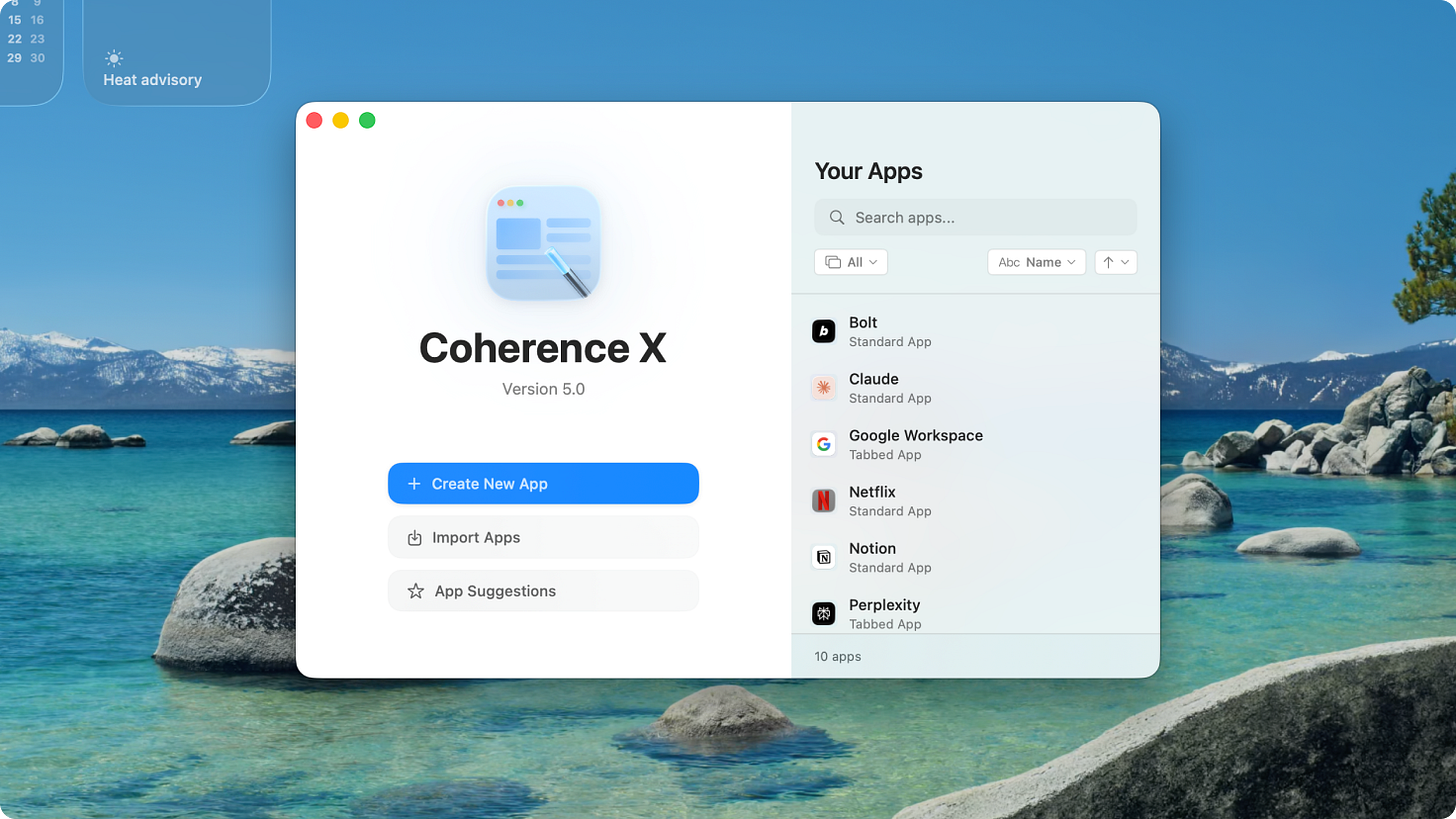
Task: Click the Version 5.0 text
Action: pos(543,389)
